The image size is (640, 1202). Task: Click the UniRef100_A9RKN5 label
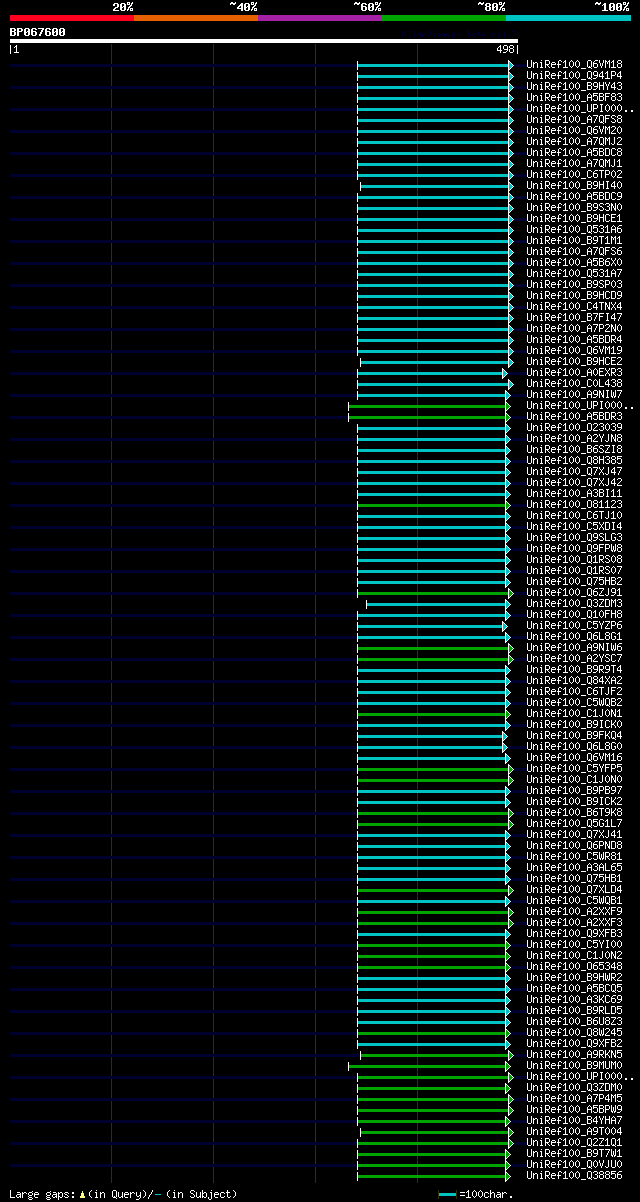coord(574,1054)
